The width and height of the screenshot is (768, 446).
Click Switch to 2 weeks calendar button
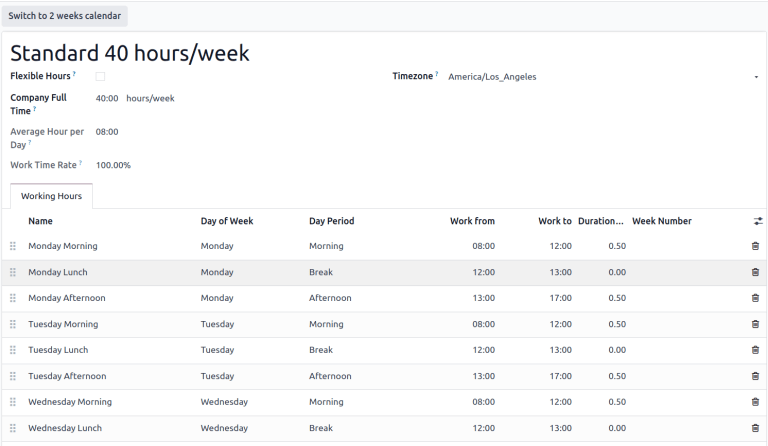65,16
